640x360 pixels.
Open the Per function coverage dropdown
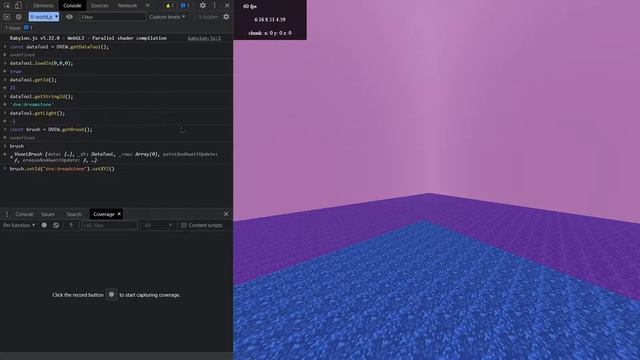tap(19, 225)
